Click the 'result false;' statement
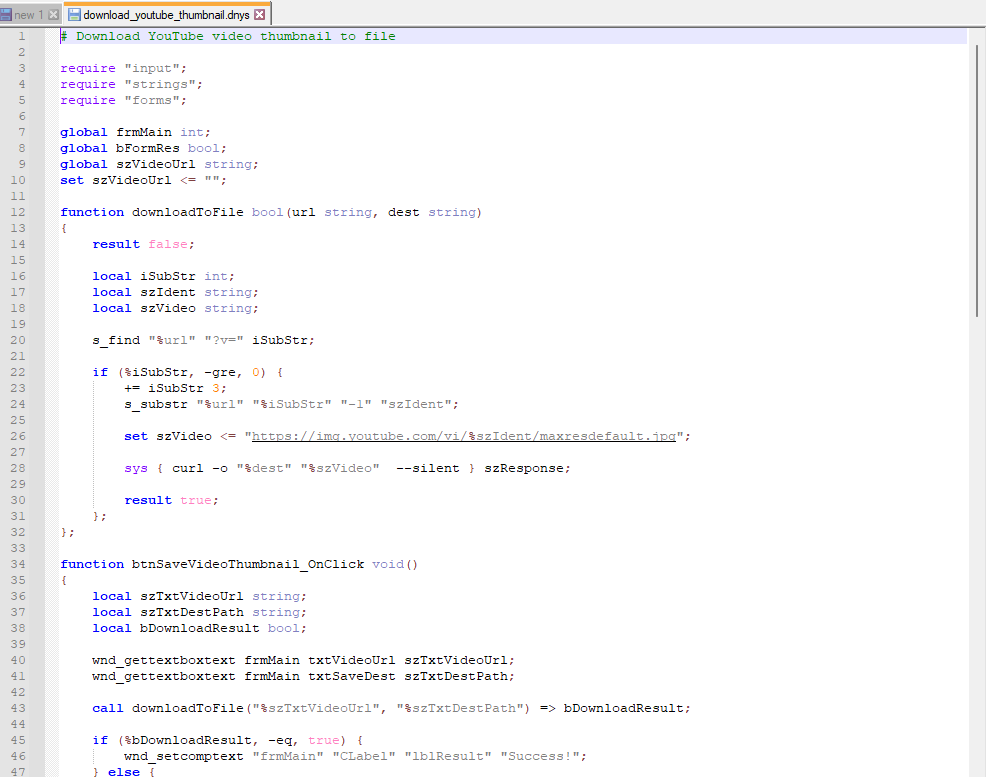 click(x=143, y=245)
